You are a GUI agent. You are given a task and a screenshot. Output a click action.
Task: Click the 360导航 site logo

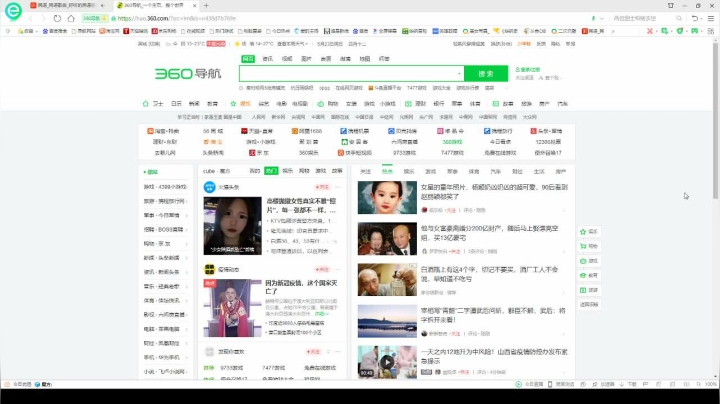point(188,73)
